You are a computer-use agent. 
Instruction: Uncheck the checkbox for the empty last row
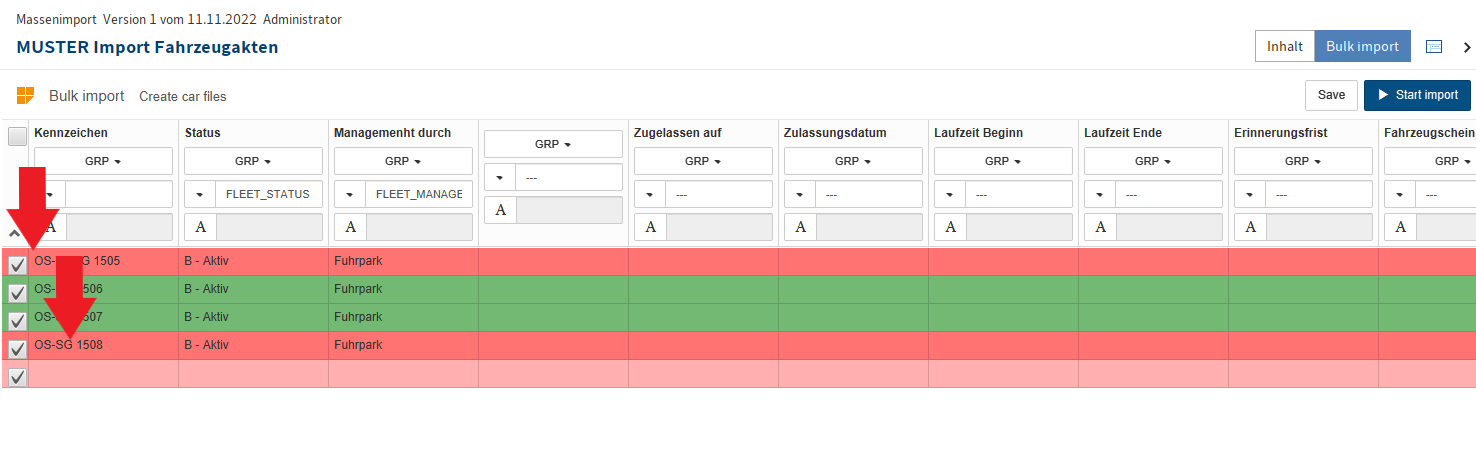pyautogui.click(x=17, y=377)
